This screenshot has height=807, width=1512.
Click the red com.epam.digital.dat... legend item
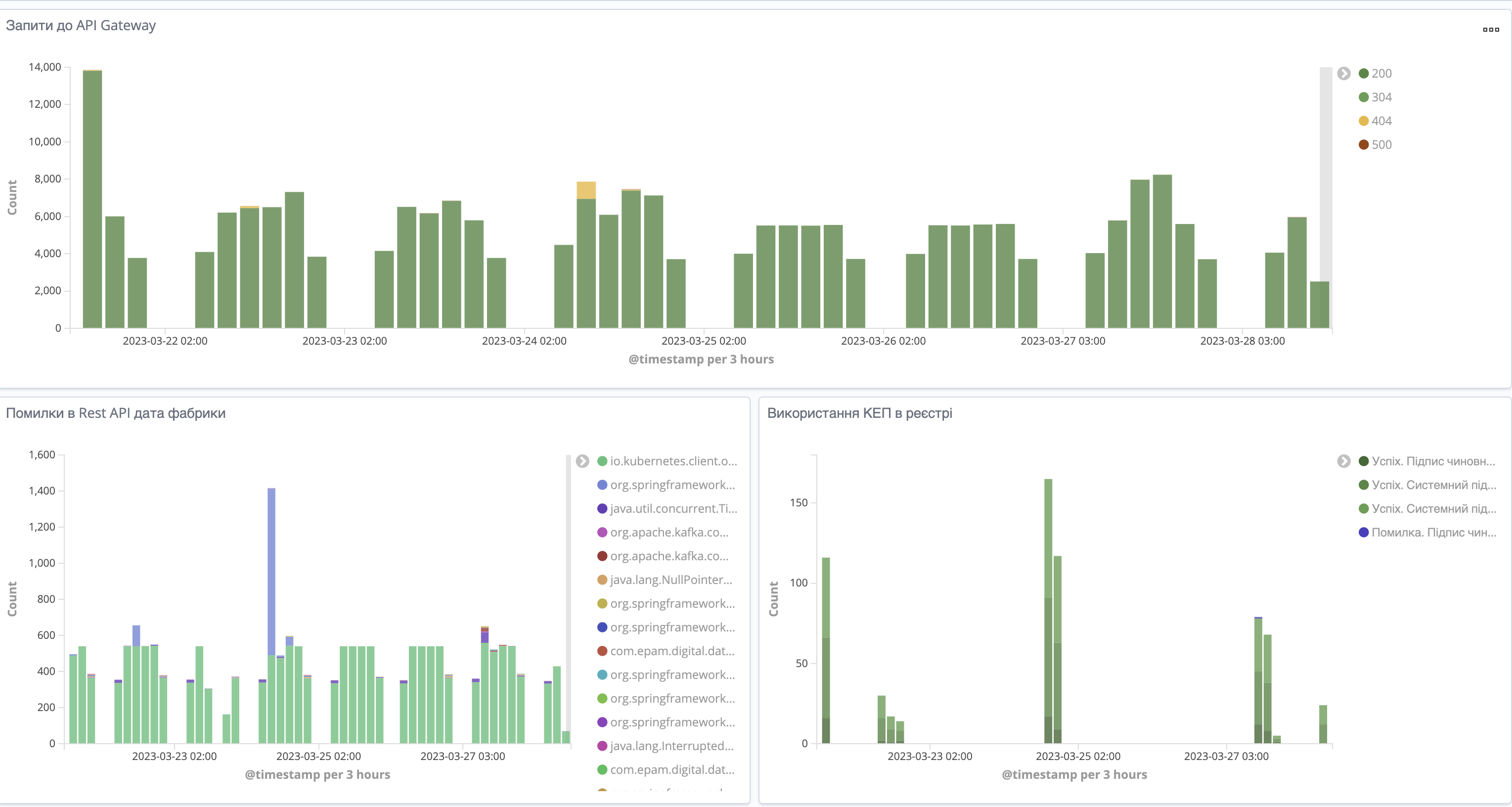click(666, 651)
